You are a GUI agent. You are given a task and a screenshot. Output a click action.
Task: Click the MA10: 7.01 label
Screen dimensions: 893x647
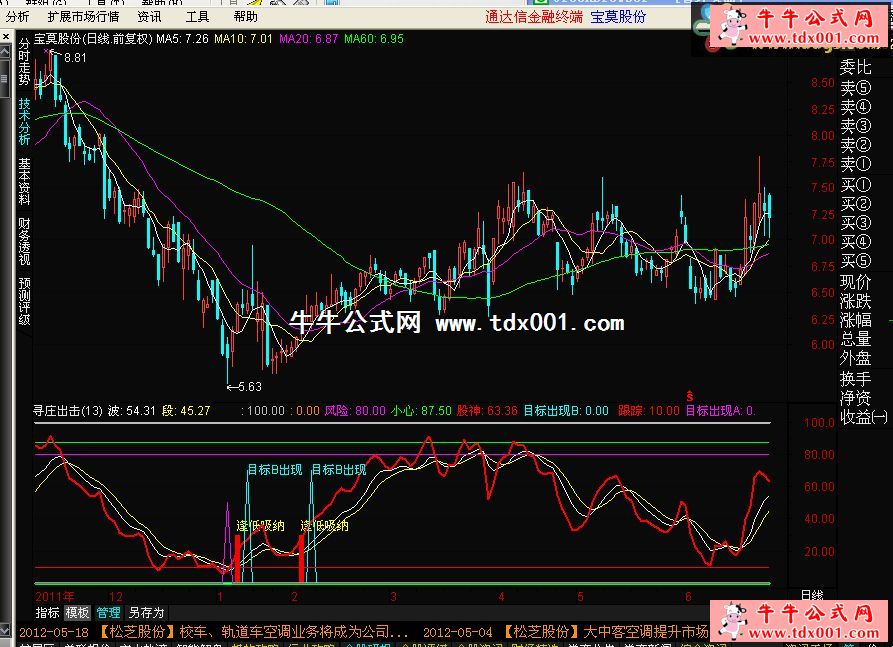click(x=243, y=39)
